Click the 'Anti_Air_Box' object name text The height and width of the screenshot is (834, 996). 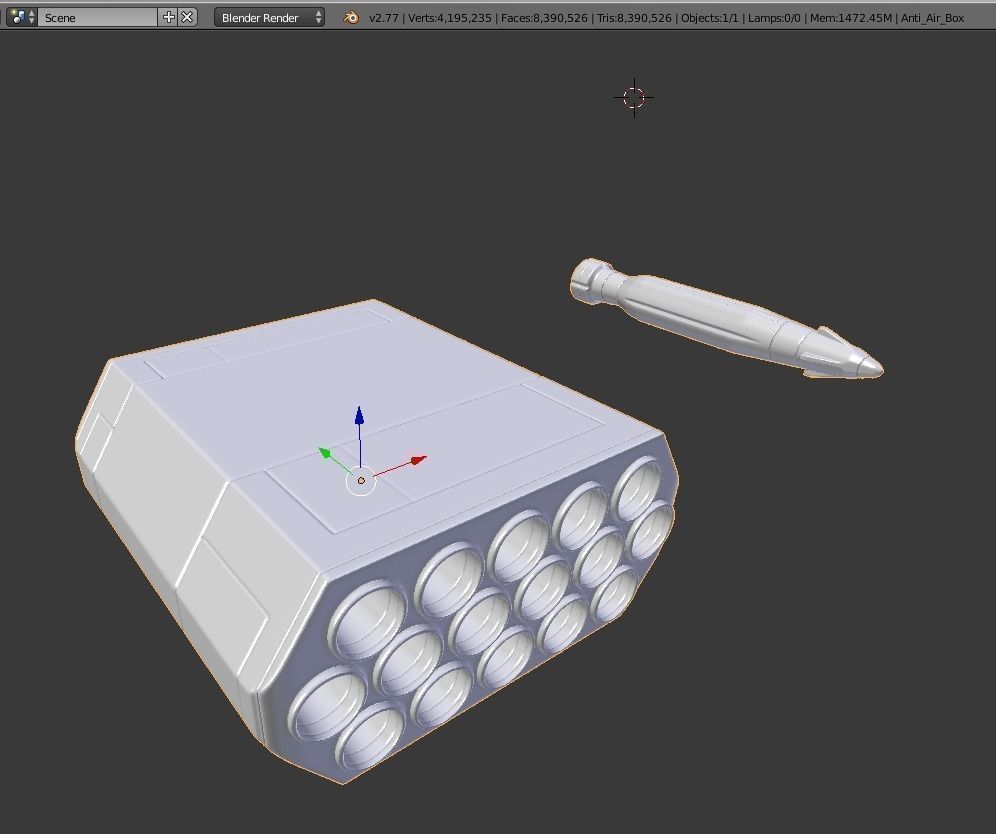tap(932, 18)
